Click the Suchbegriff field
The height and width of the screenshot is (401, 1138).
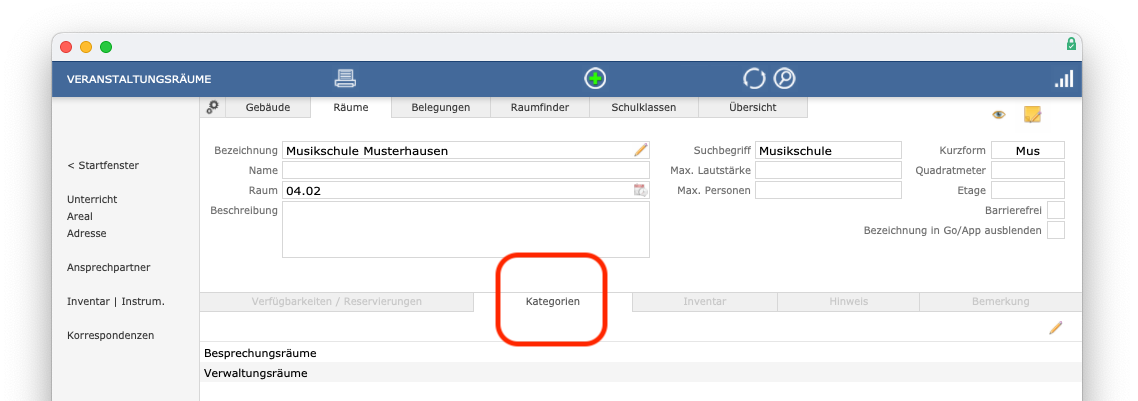tap(828, 150)
